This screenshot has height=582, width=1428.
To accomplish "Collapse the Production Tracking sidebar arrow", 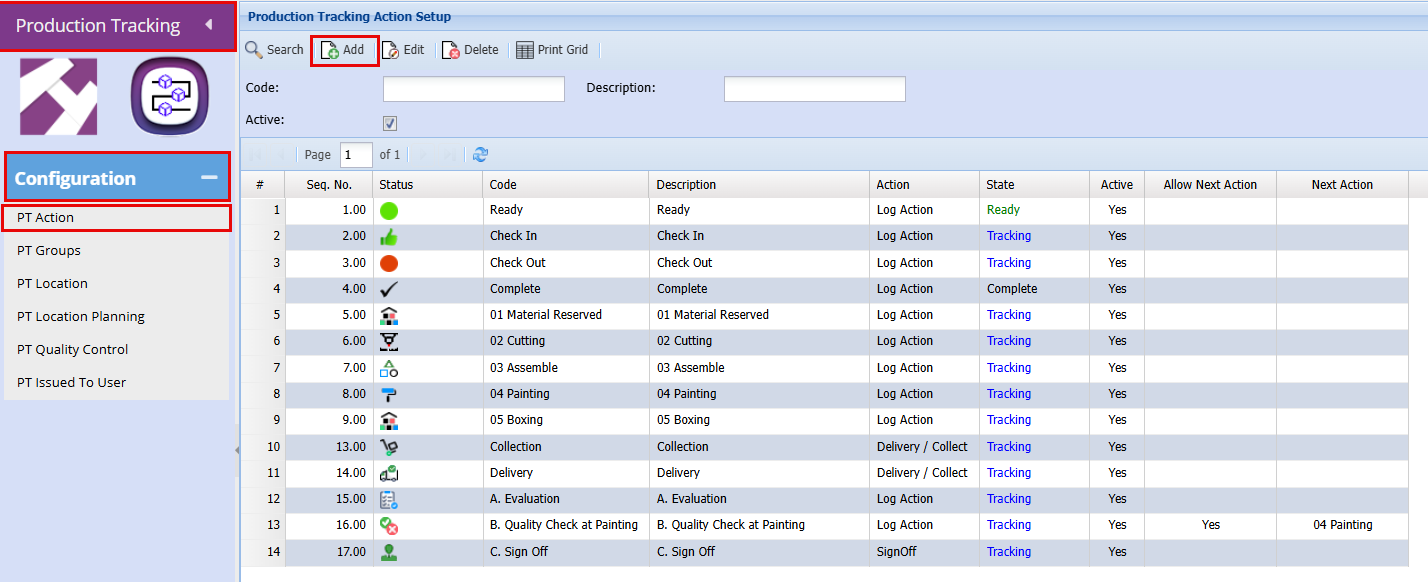I will pyautogui.click(x=208, y=25).
